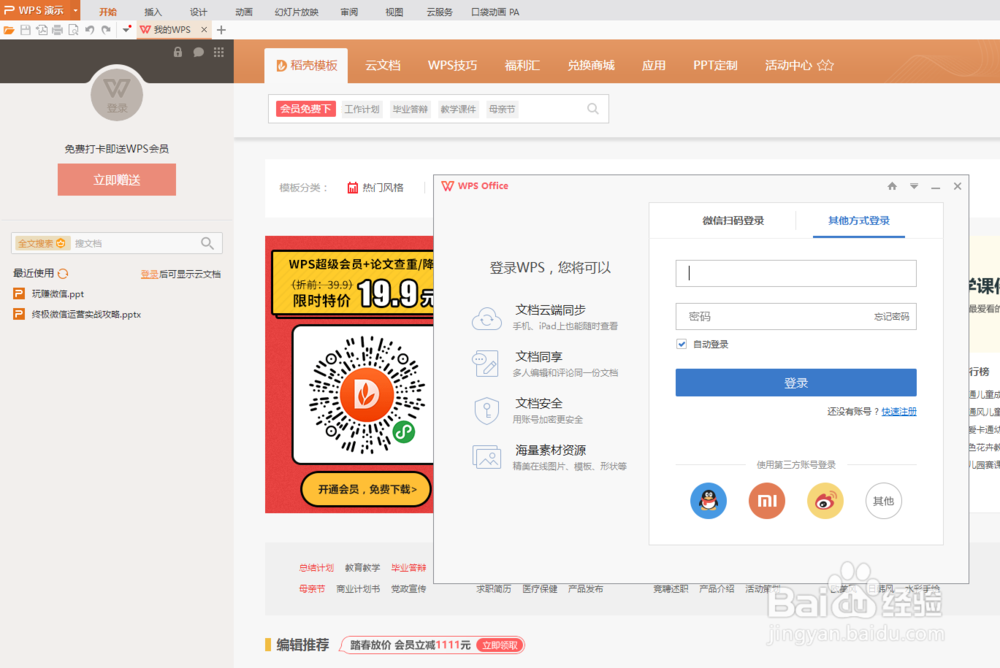Click the refresh icon beside 最近使用

63,274
